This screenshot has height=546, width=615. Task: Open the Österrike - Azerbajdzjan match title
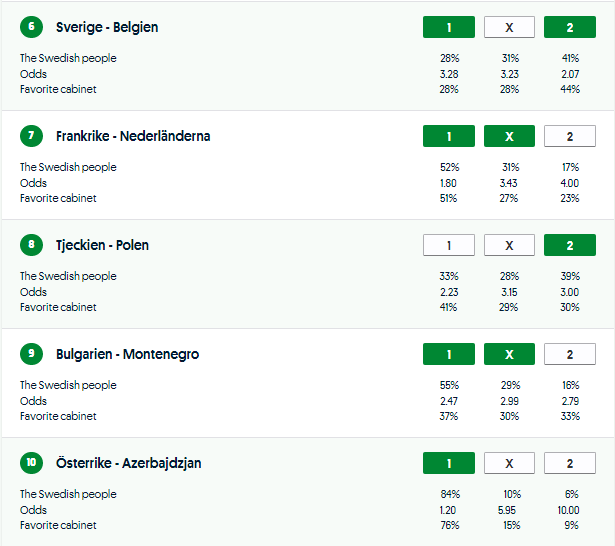[x=127, y=463]
